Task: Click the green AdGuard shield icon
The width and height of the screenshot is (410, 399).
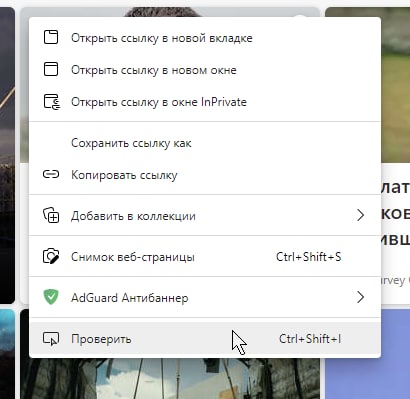Action: point(51,297)
